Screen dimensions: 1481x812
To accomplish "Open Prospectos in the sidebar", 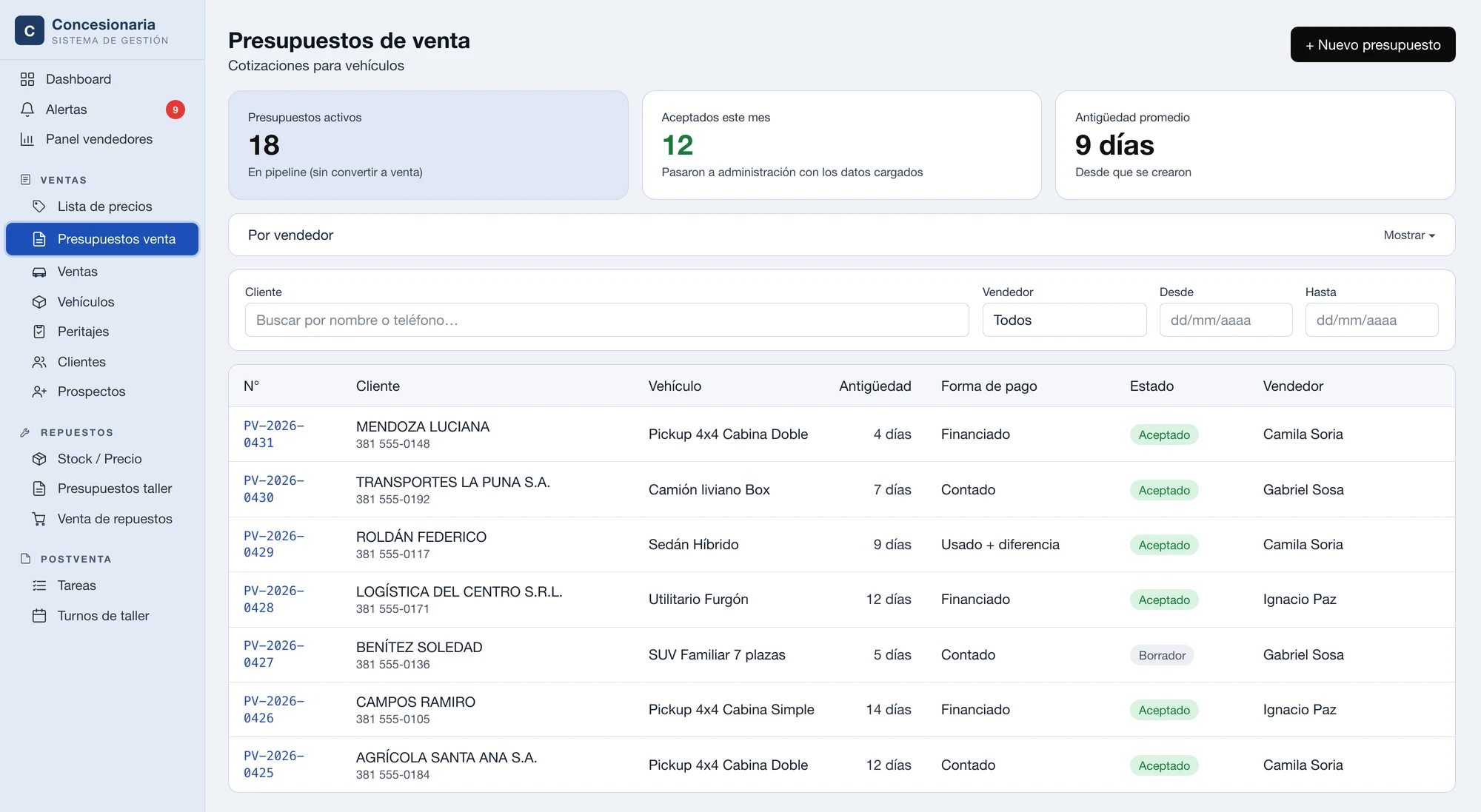I will pos(102,392).
